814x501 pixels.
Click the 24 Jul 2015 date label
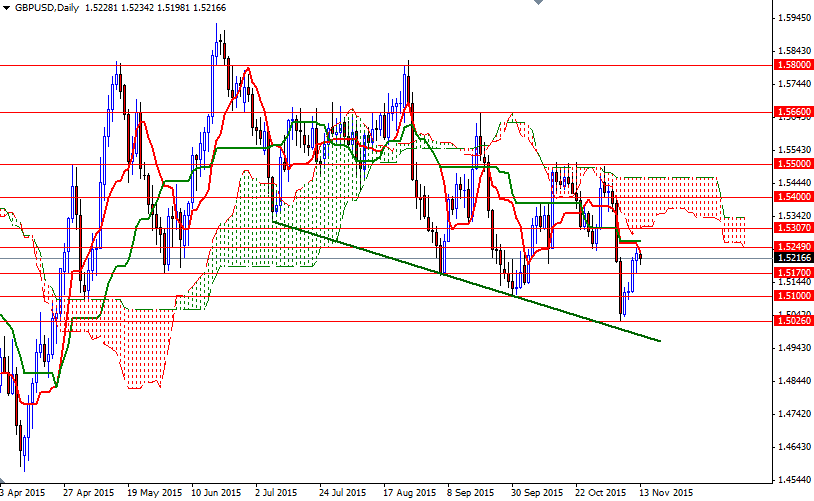click(342, 493)
